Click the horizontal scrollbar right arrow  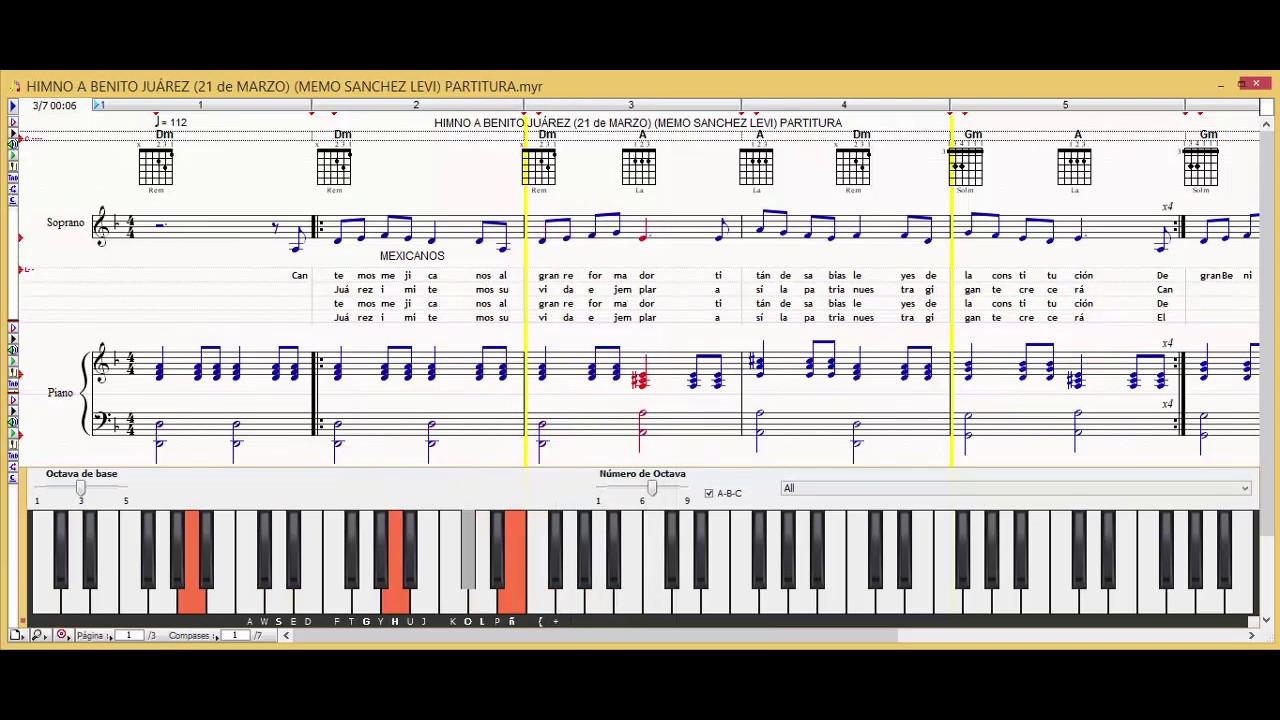tap(1251, 635)
